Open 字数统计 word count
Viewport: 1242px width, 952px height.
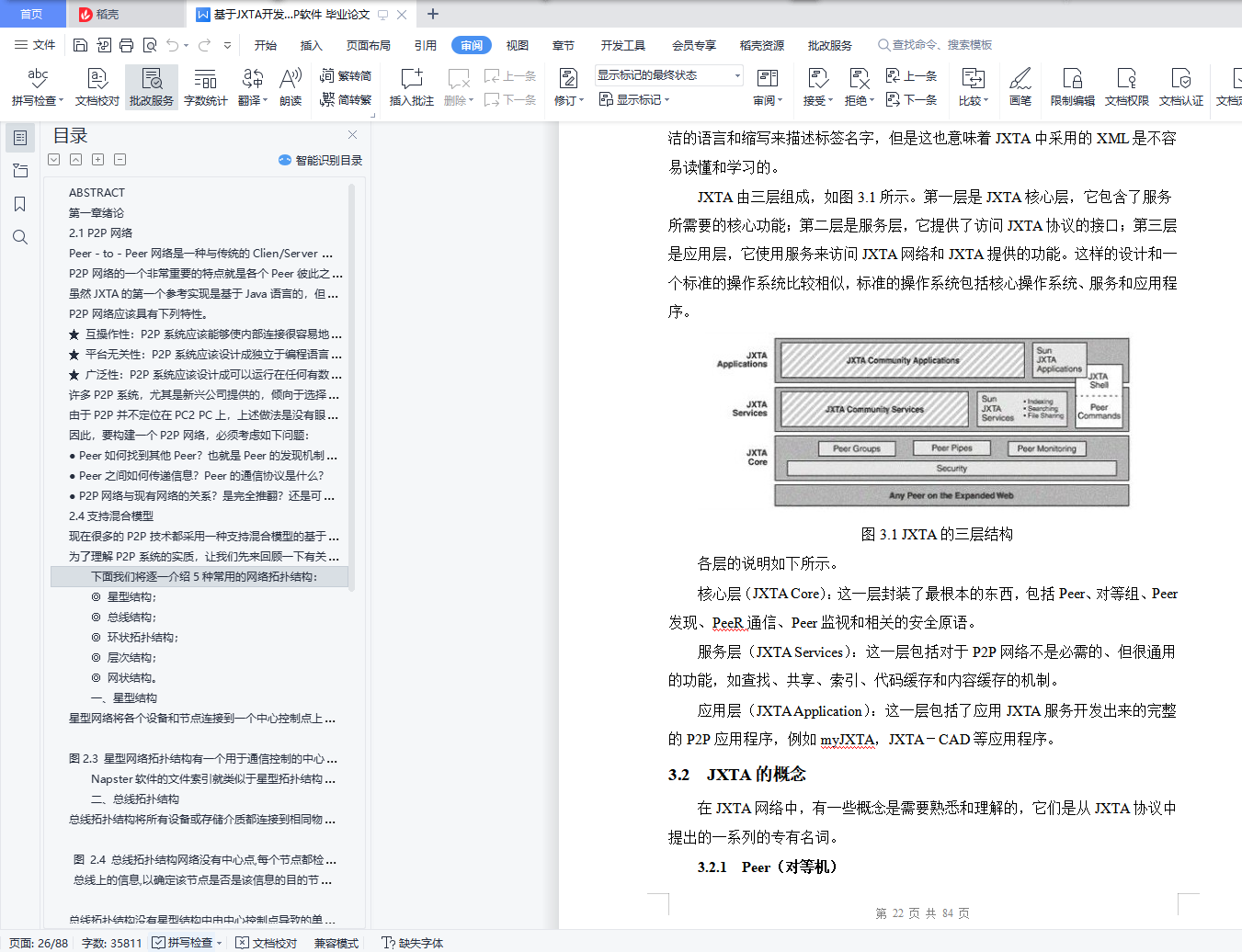[x=206, y=86]
